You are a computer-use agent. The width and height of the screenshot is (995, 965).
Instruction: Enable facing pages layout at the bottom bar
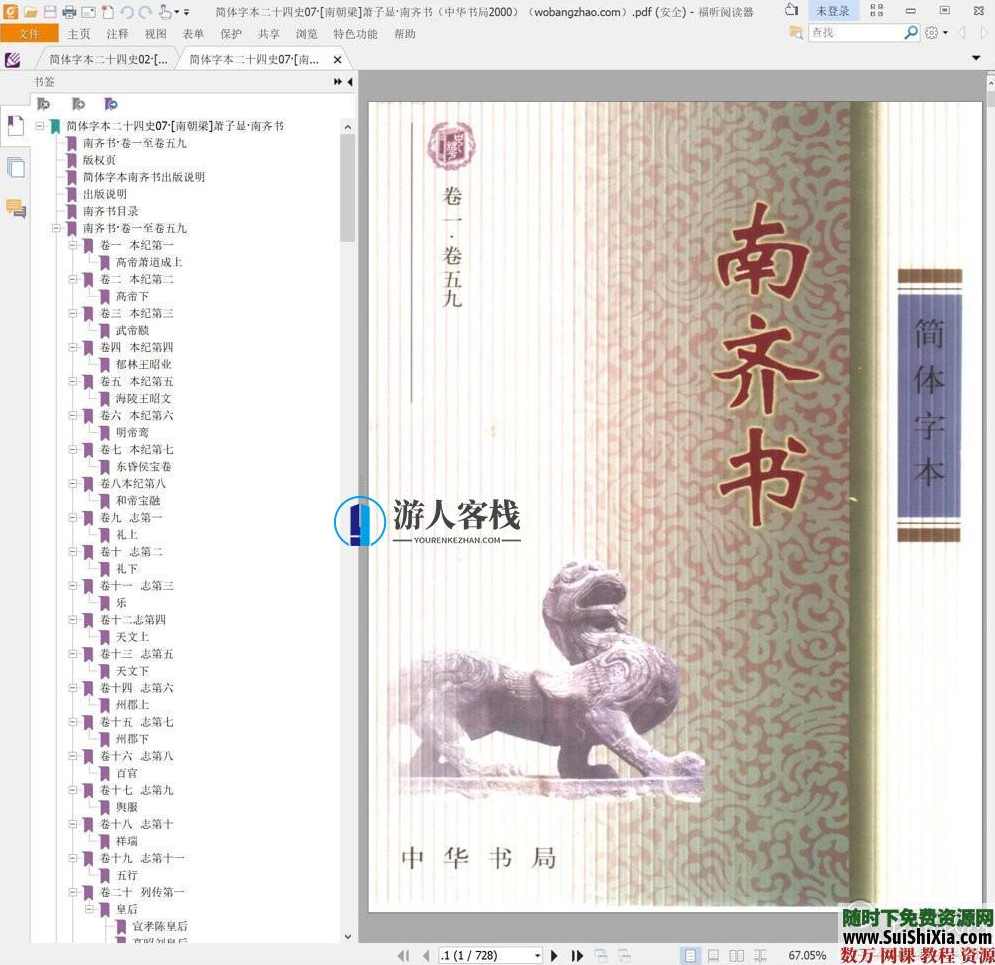tap(737, 955)
